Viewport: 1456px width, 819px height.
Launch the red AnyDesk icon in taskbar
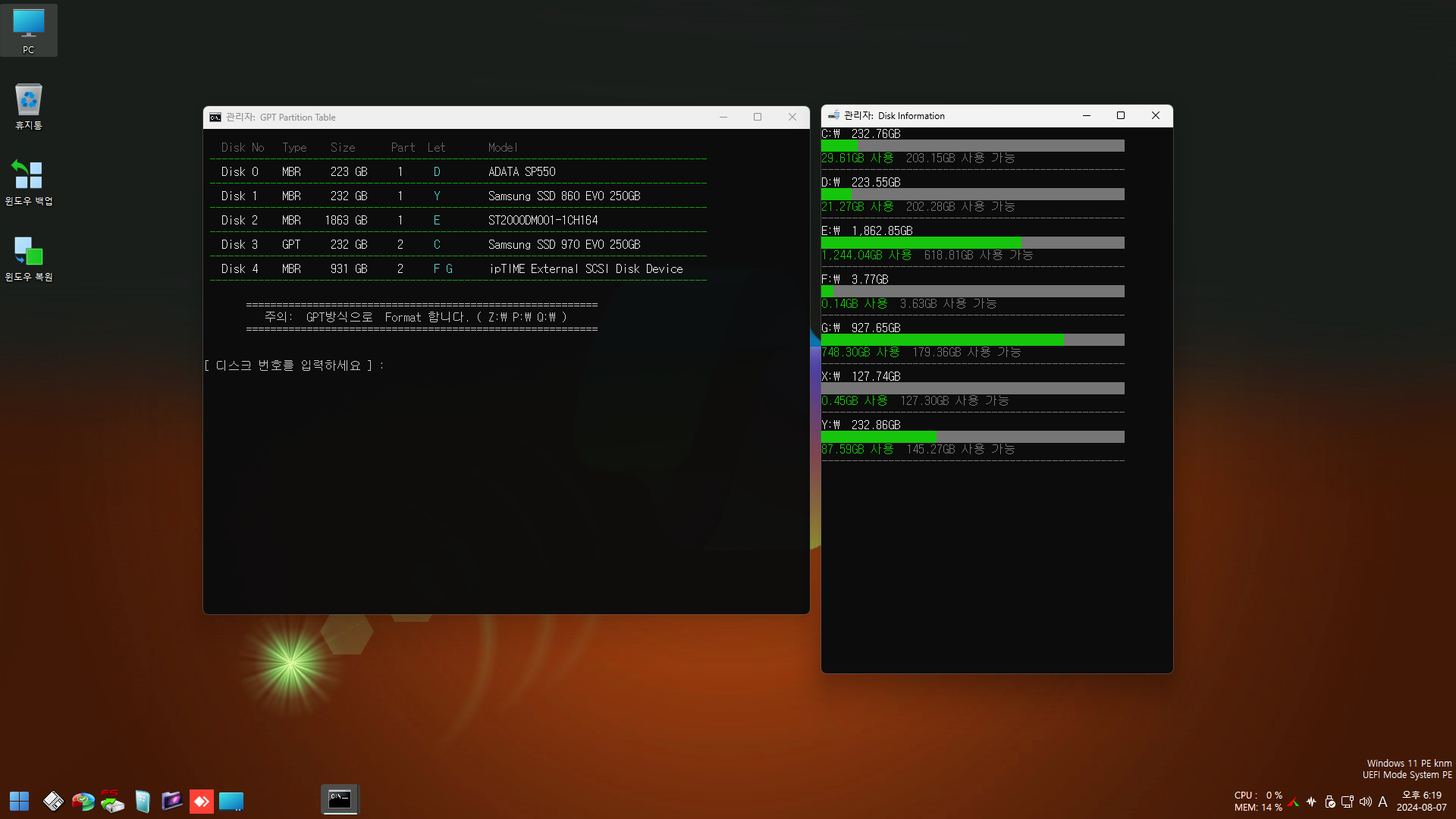pyautogui.click(x=201, y=801)
